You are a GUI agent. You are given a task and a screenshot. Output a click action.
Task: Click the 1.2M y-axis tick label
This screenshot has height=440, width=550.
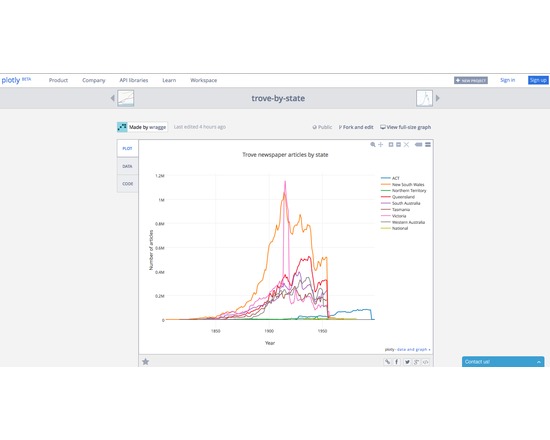pos(160,176)
